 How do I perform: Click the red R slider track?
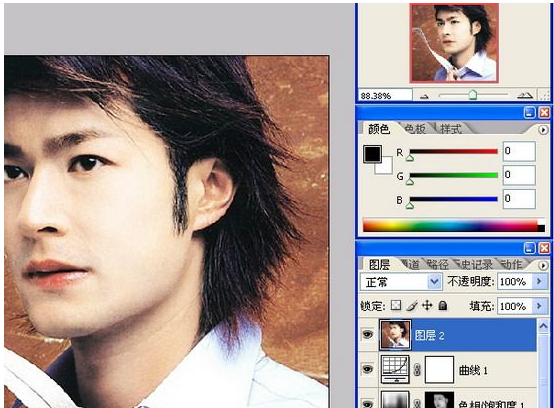coord(453,151)
